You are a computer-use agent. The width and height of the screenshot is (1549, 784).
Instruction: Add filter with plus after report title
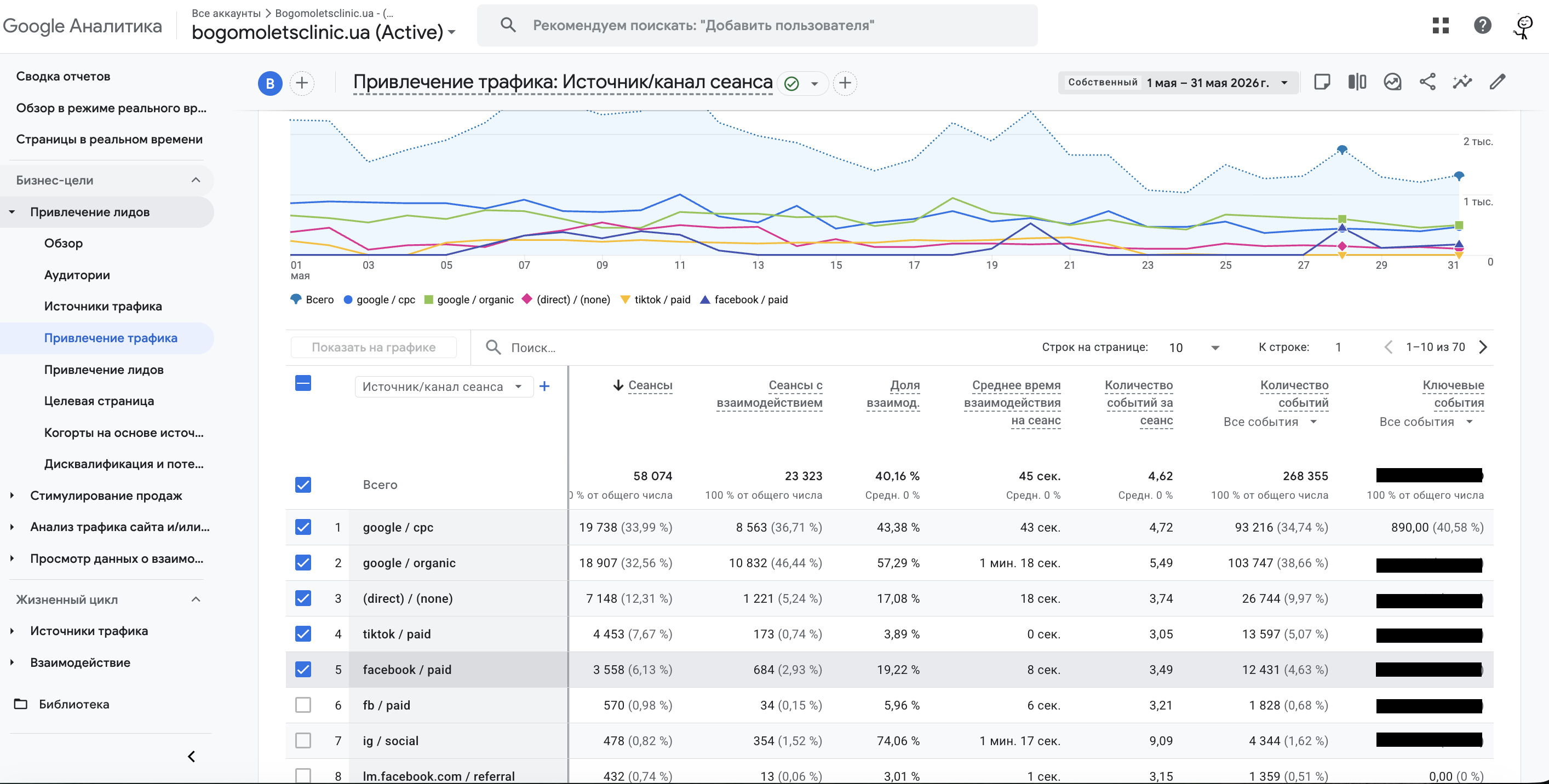[845, 83]
